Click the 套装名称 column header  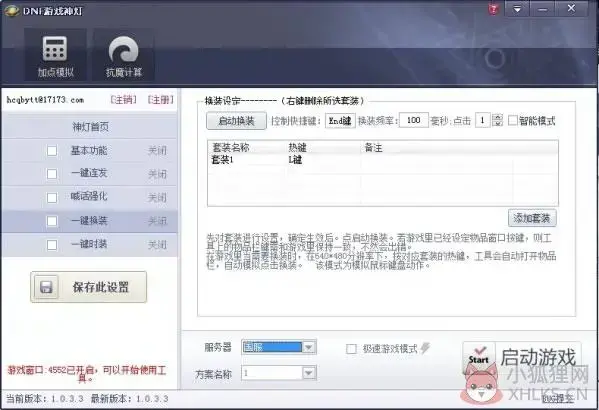click(231, 147)
